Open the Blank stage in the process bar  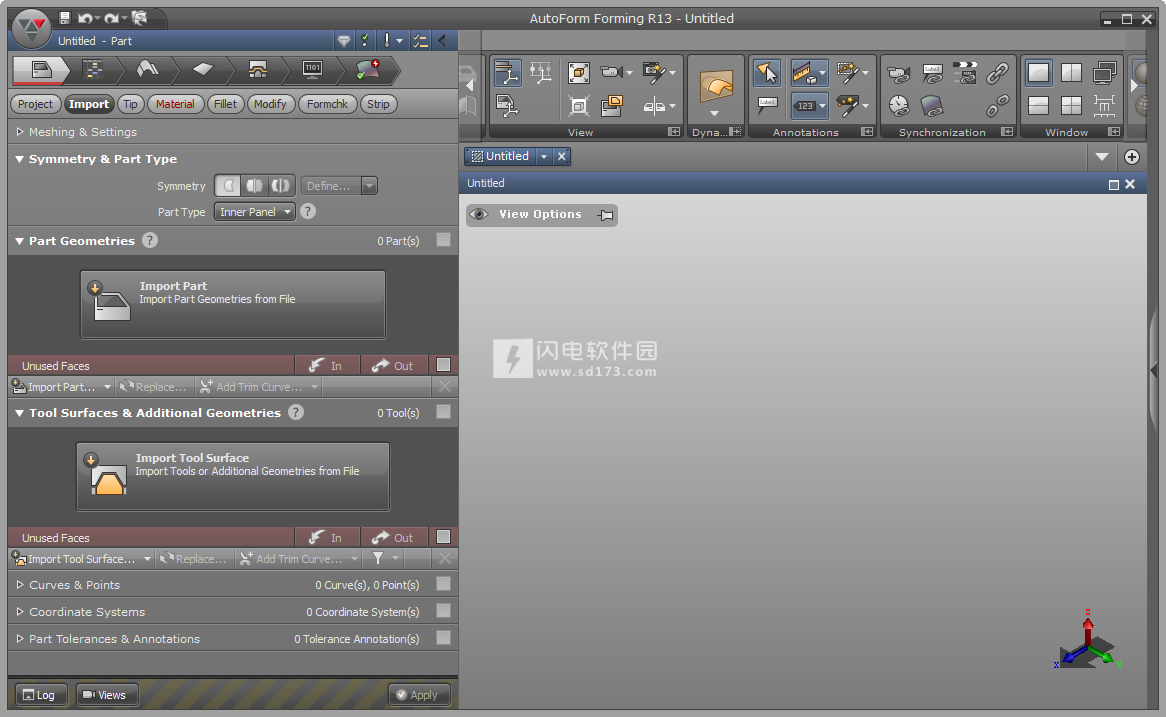tap(203, 70)
